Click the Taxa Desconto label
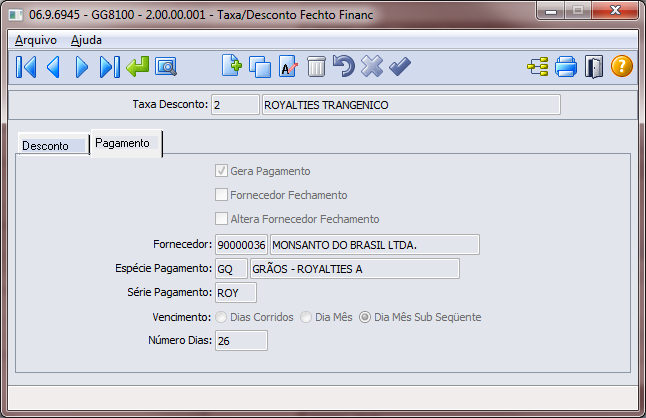Screen dimensions: 646x418 click(x=170, y=104)
